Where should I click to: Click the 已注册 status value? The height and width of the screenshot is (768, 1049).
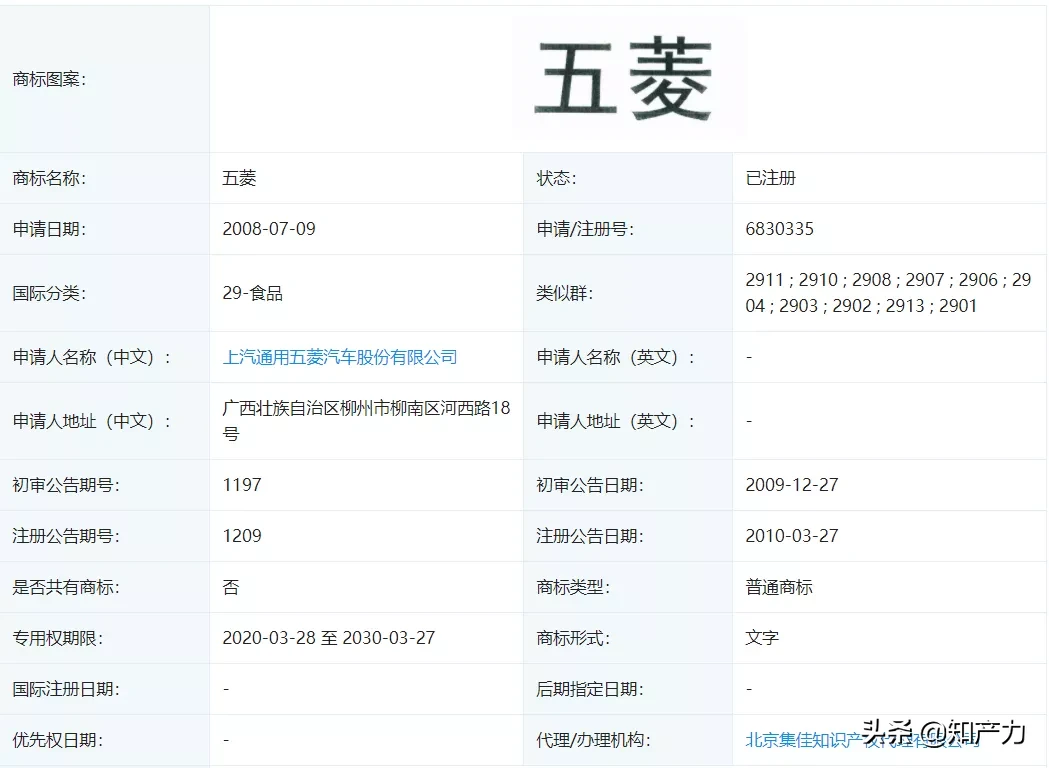click(x=771, y=178)
